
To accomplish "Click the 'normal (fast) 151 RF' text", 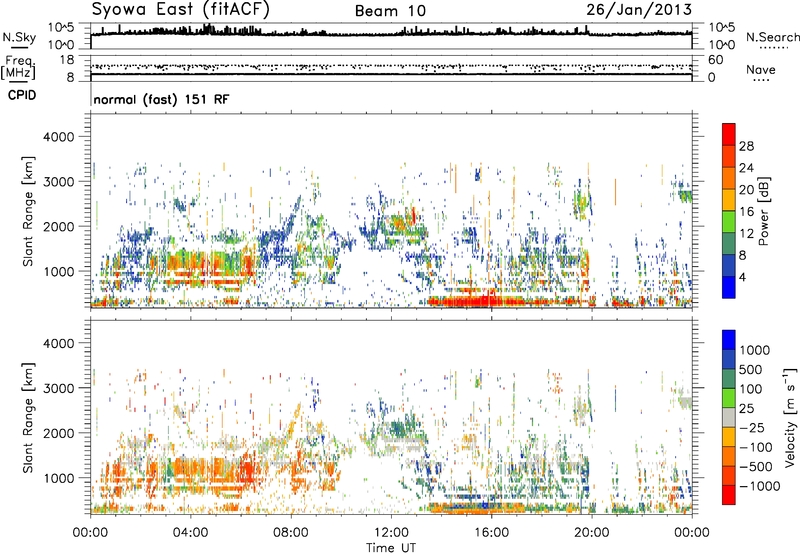I will 161,99.
